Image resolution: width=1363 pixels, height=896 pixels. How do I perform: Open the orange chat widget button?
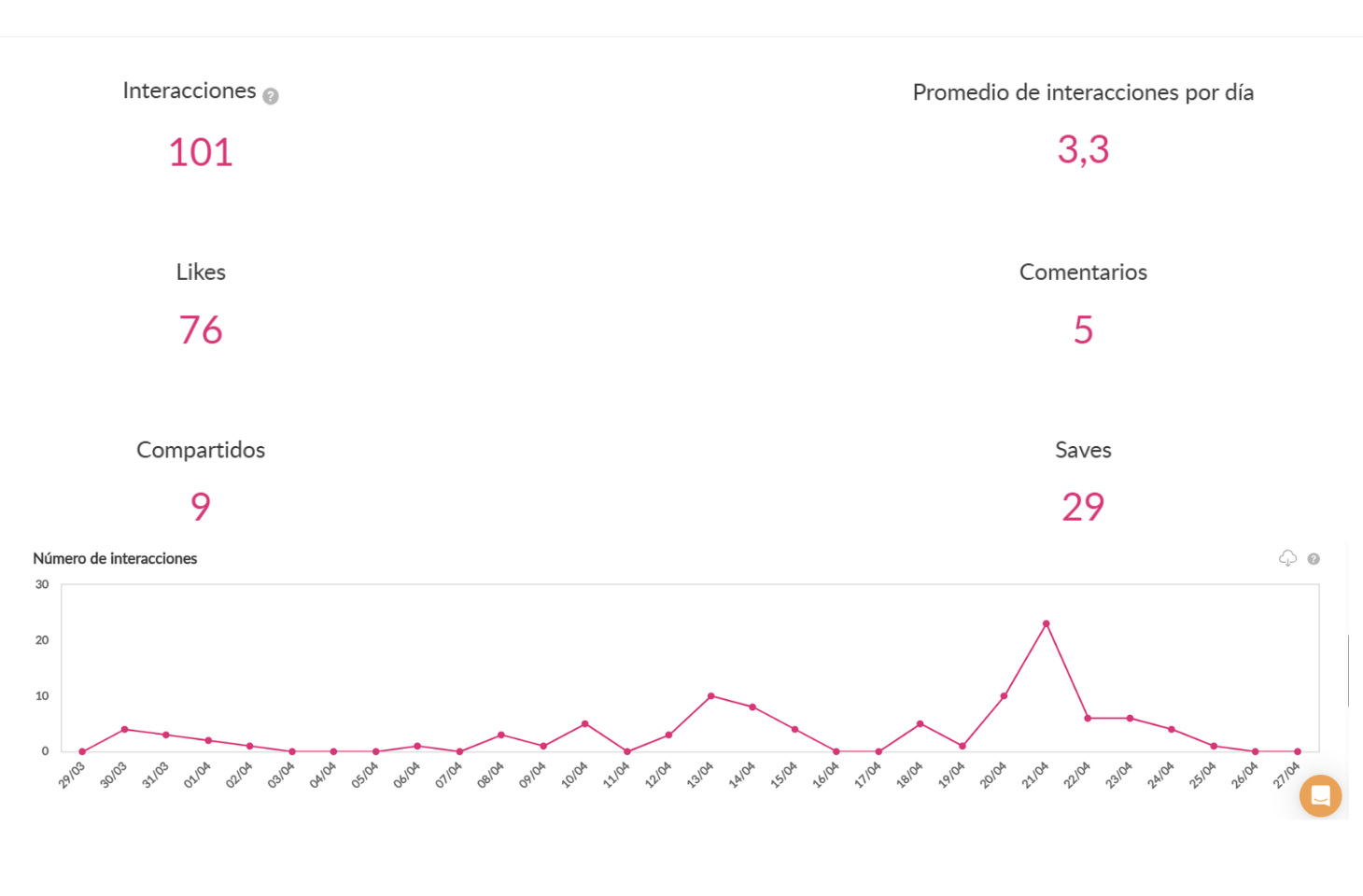[1320, 796]
